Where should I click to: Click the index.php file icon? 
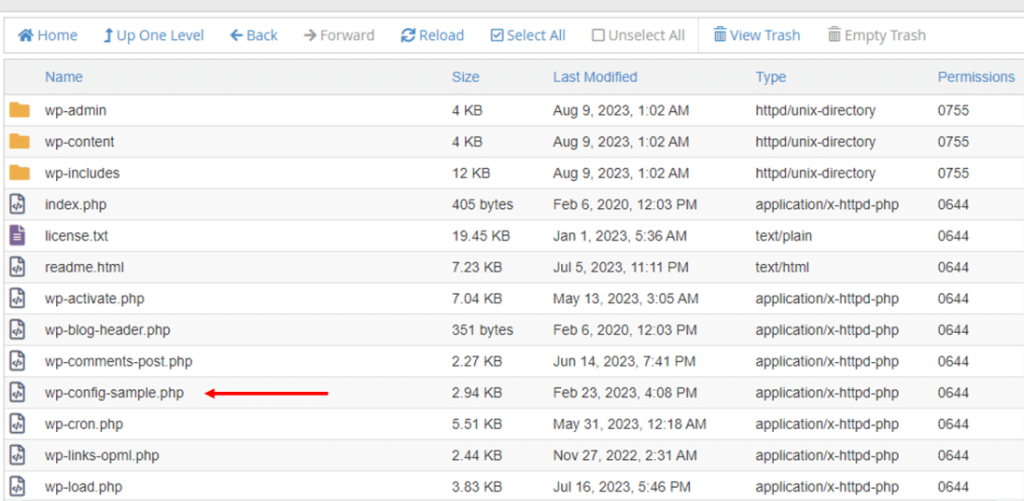(18, 204)
